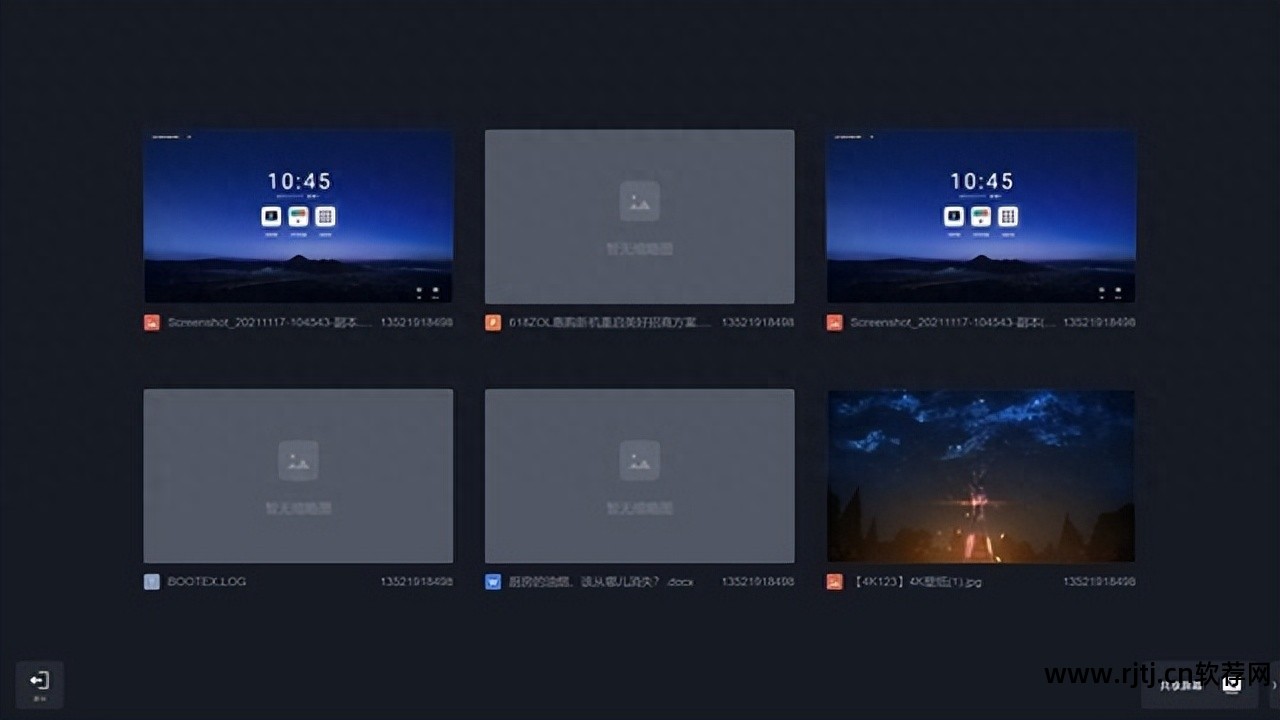This screenshot has width=1280, height=720.
Task: Click the blue Word icon beside the .docx file
Action: [x=493, y=581]
